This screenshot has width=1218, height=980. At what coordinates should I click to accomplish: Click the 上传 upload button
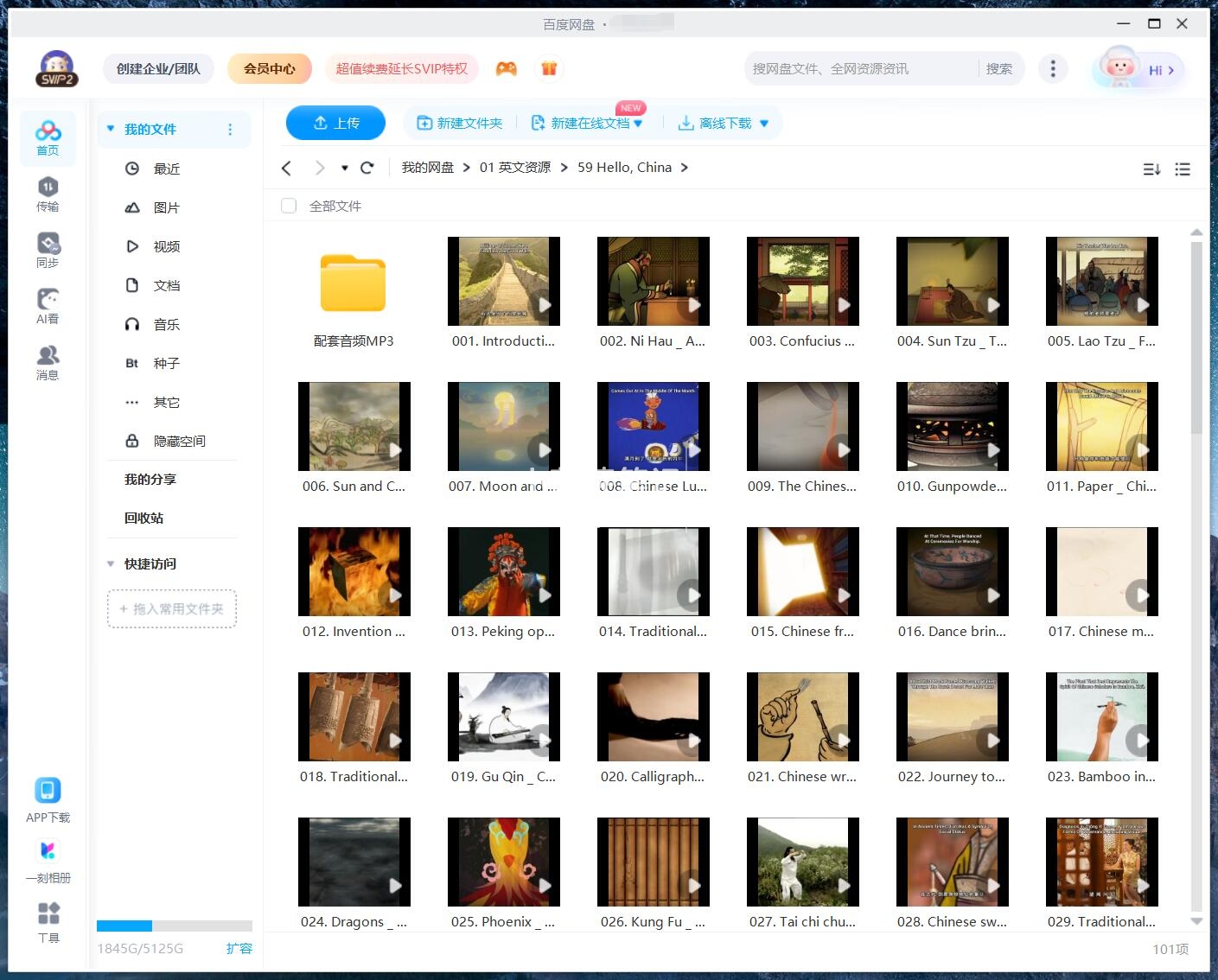pyautogui.click(x=335, y=123)
